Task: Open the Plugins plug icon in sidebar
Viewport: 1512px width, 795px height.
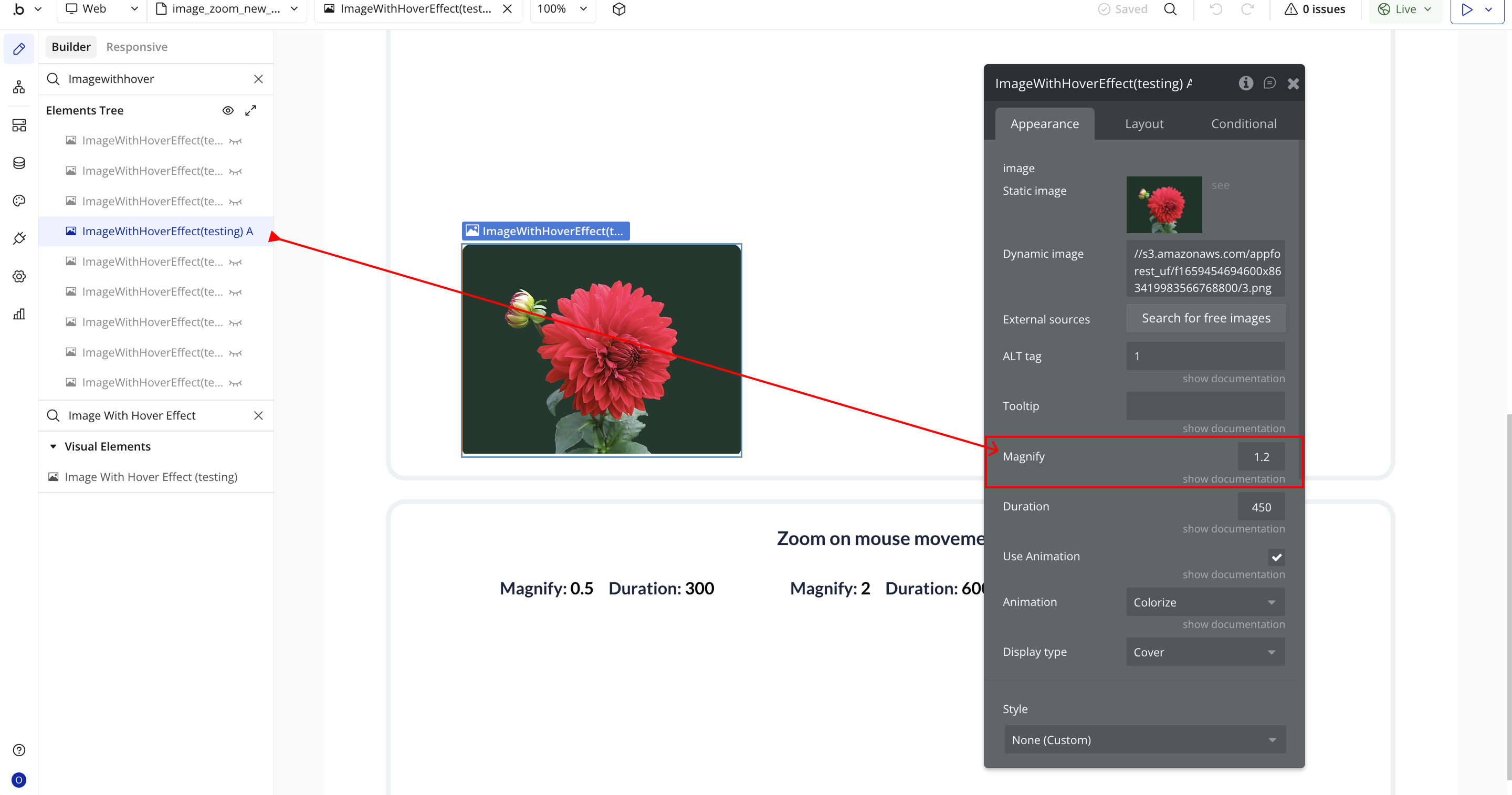Action: point(19,238)
